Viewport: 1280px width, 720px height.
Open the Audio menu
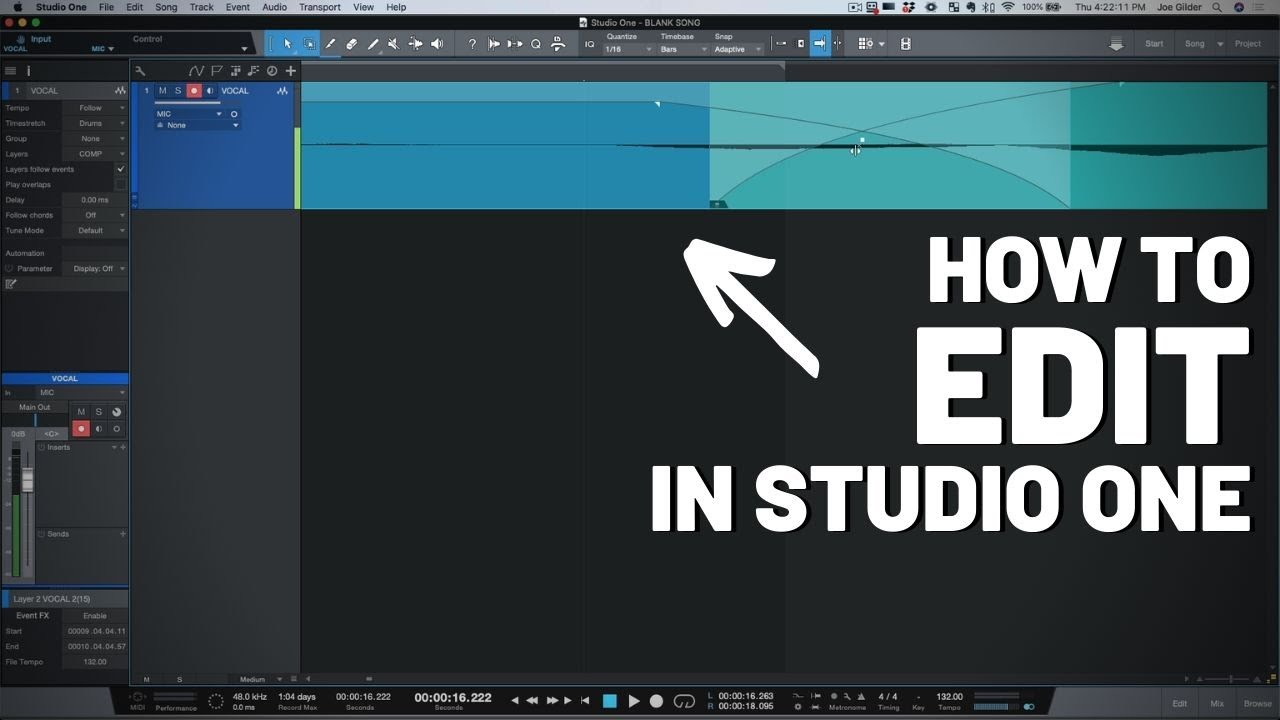[275, 7]
